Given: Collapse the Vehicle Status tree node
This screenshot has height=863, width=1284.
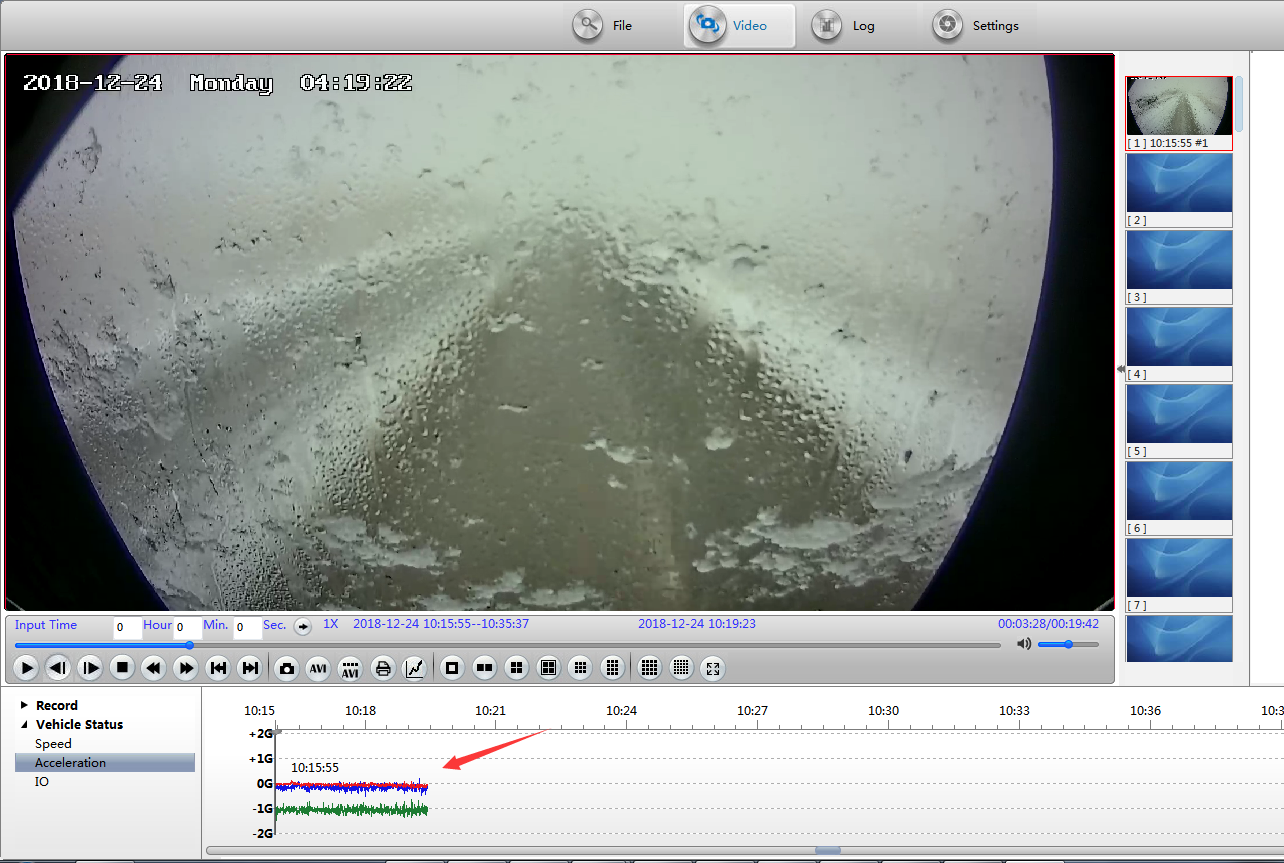Looking at the screenshot, I should point(24,724).
